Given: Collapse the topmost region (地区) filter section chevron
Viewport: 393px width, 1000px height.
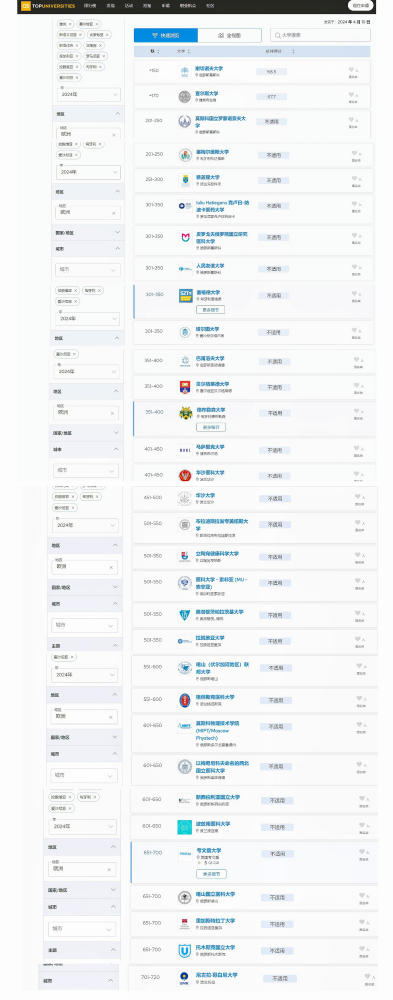Looking at the screenshot, I should (117, 114).
